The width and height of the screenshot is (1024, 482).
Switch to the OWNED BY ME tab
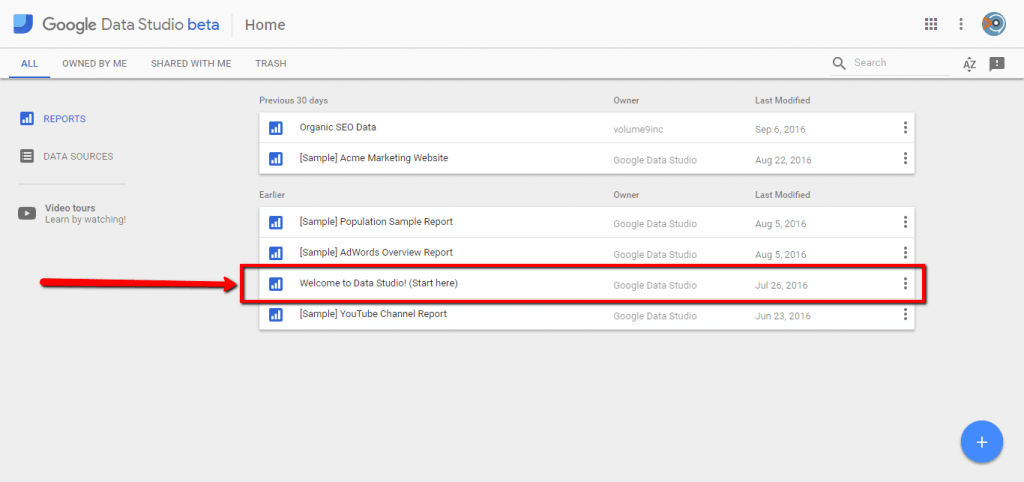coord(95,63)
